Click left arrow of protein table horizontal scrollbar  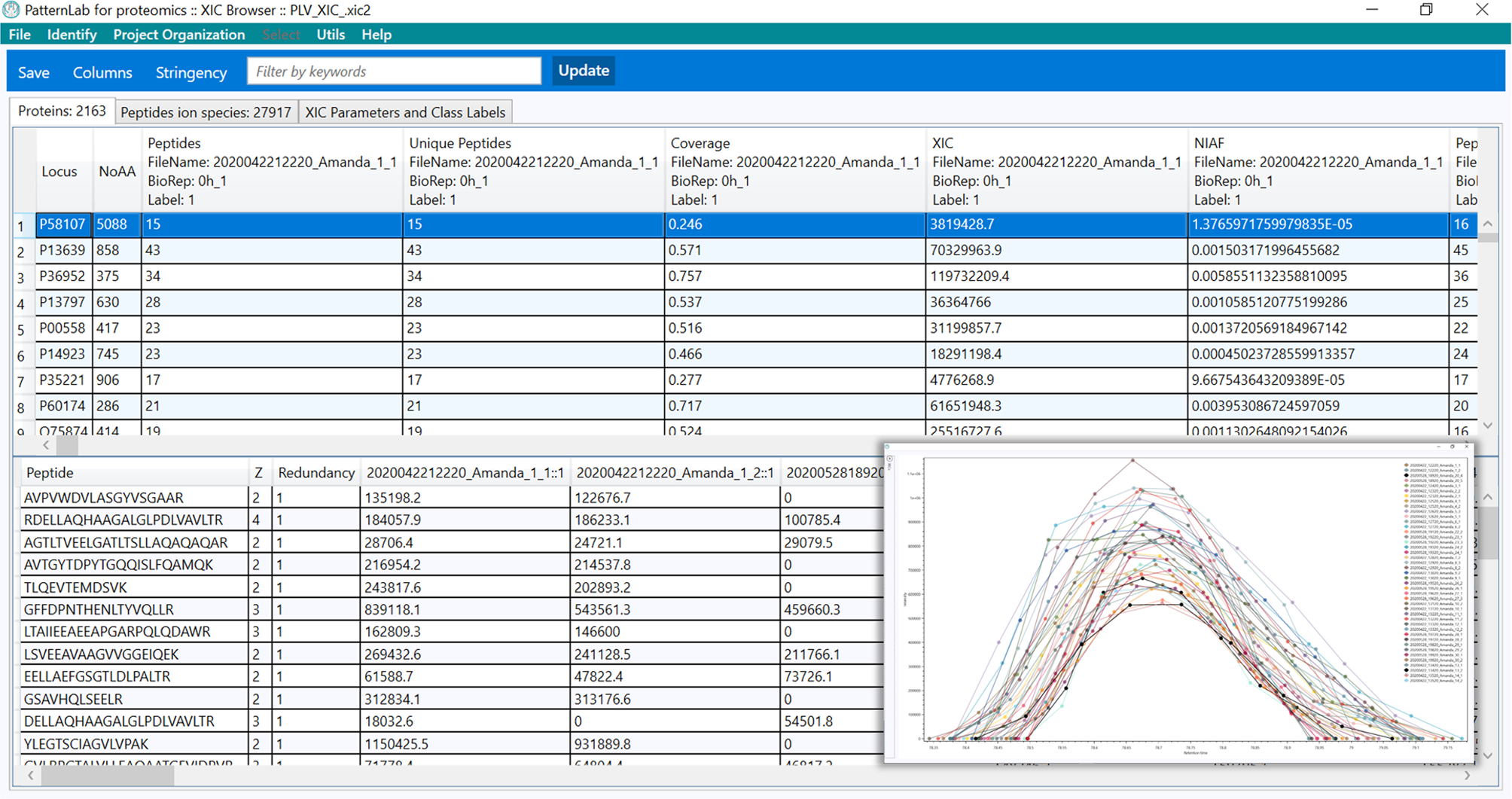tap(46, 445)
